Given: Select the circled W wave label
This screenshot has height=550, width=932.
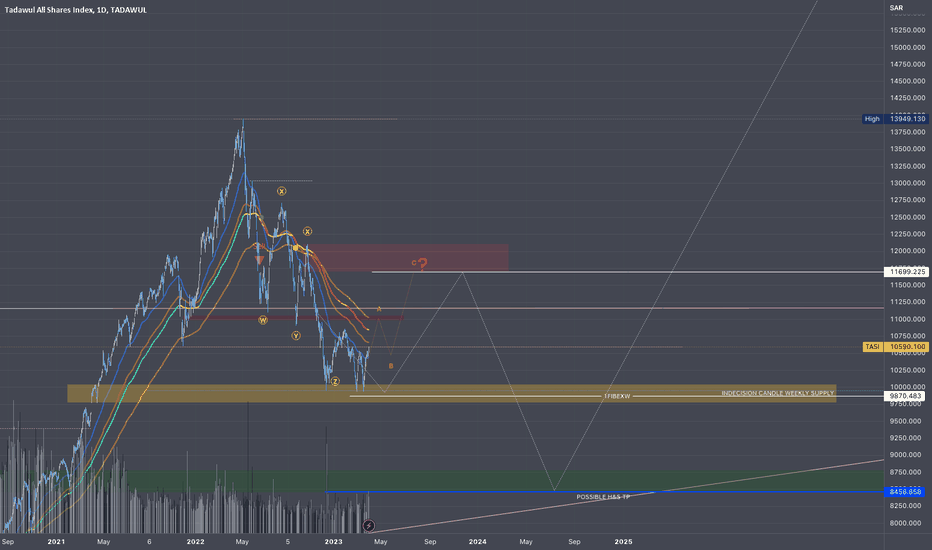Looking at the screenshot, I should click(263, 320).
